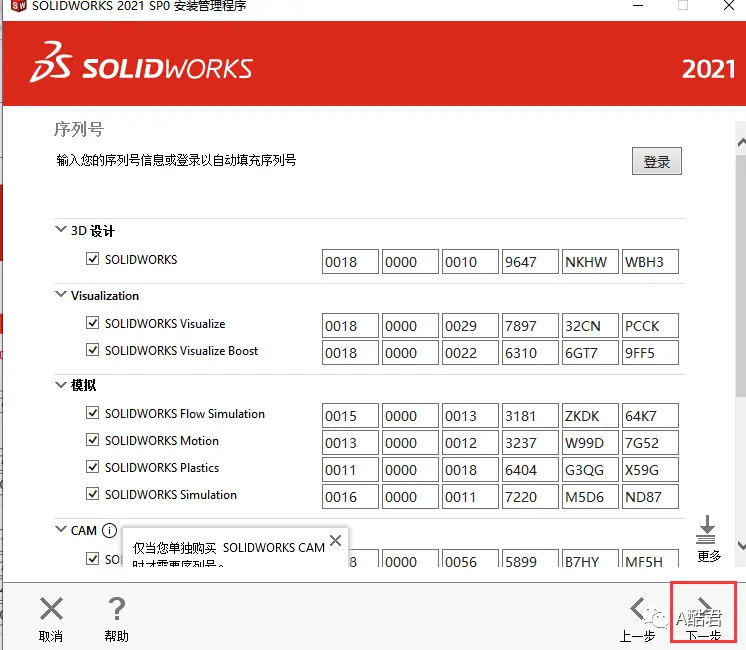Click the 登录 login button
Image resolution: width=746 pixels, height=650 pixels.
coord(657,161)
